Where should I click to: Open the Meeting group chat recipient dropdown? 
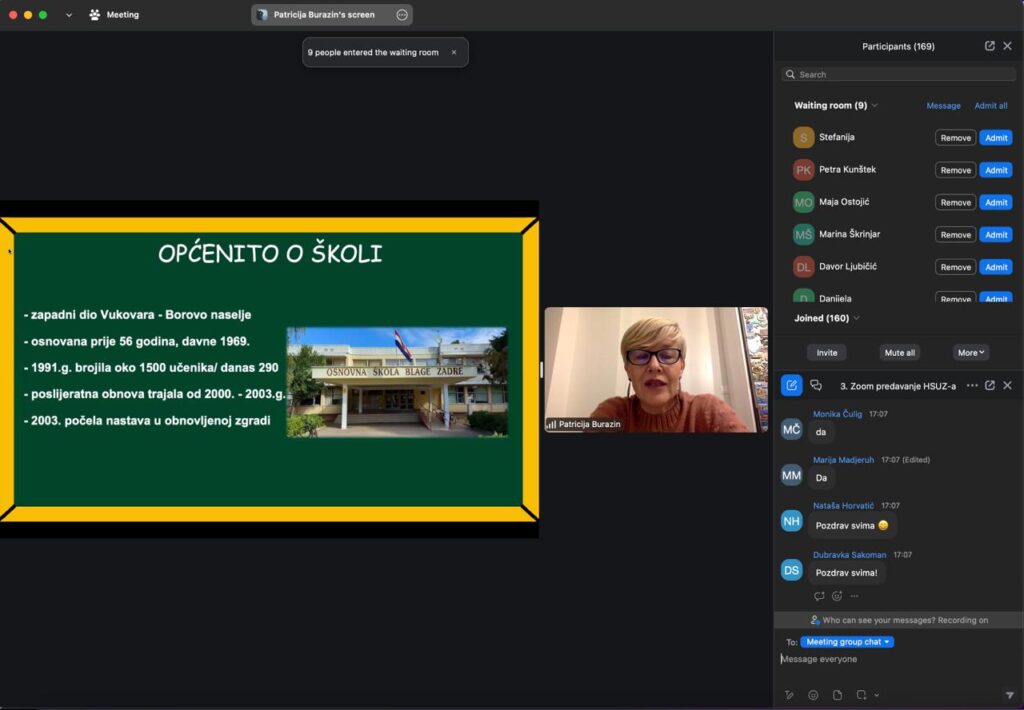[847, 642]
